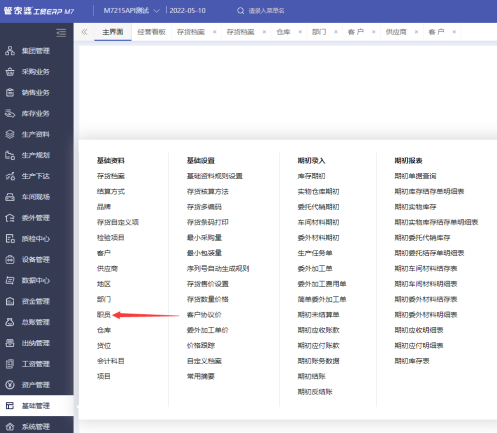Open 期初单据查询 report link
497x433 pixels.
415,176
